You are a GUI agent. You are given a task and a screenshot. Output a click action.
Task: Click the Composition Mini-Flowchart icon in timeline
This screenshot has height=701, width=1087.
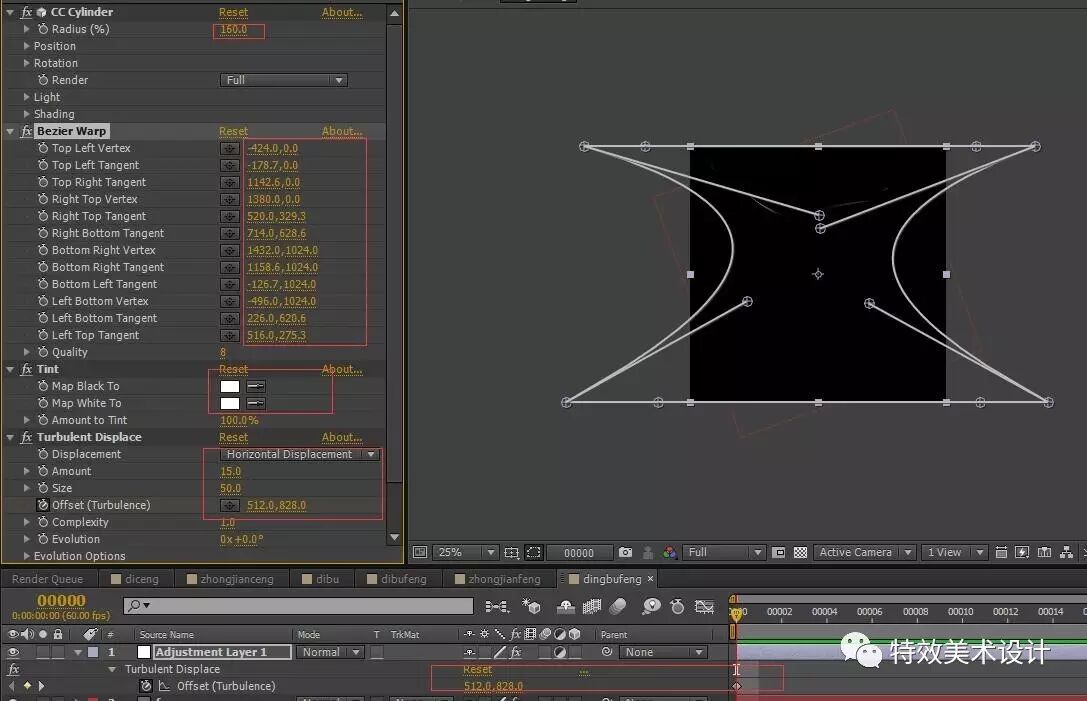[x=496, y=607]
